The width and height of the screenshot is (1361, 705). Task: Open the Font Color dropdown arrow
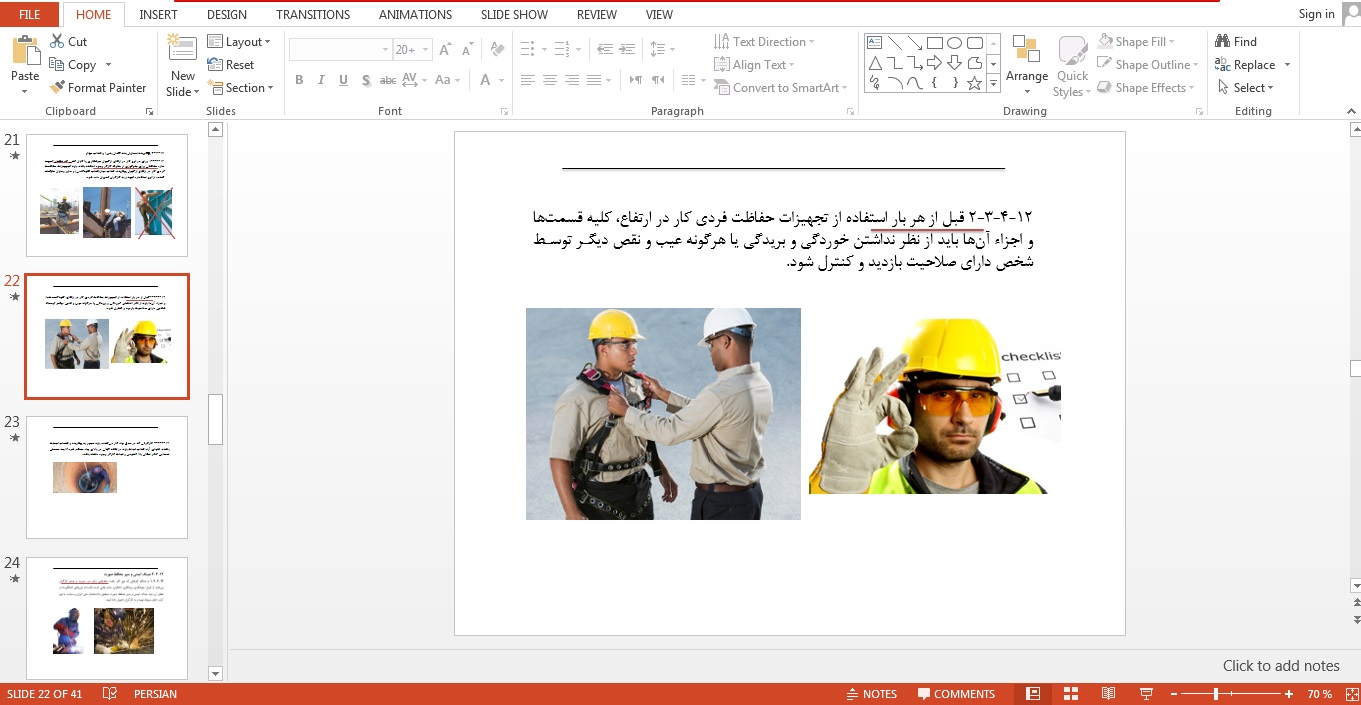[x=501, y=80]
